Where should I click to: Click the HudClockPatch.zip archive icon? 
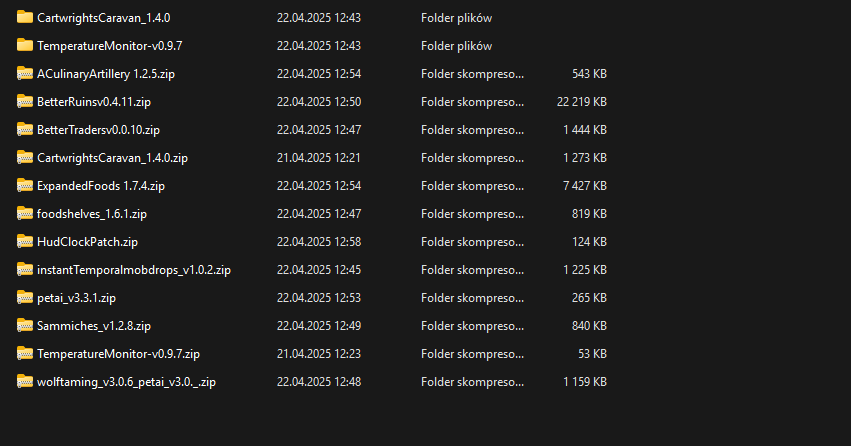coord(25,241)
